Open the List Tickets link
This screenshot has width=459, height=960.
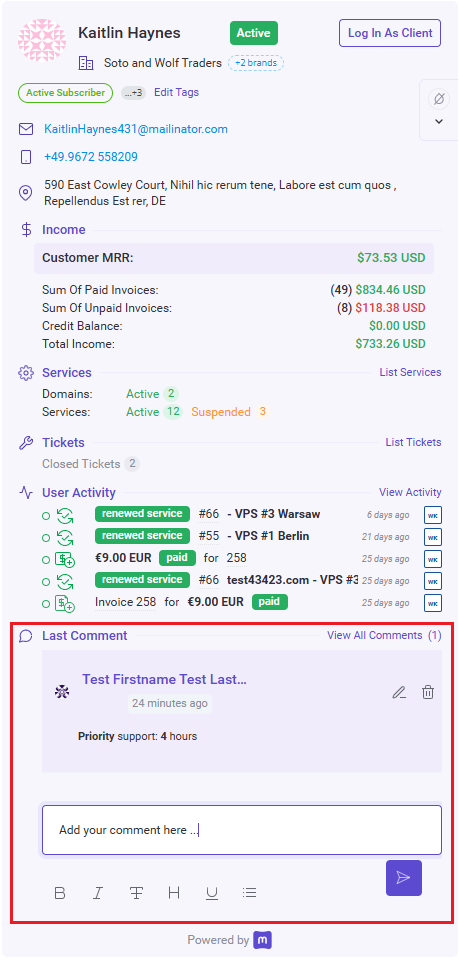pos(413,442)
